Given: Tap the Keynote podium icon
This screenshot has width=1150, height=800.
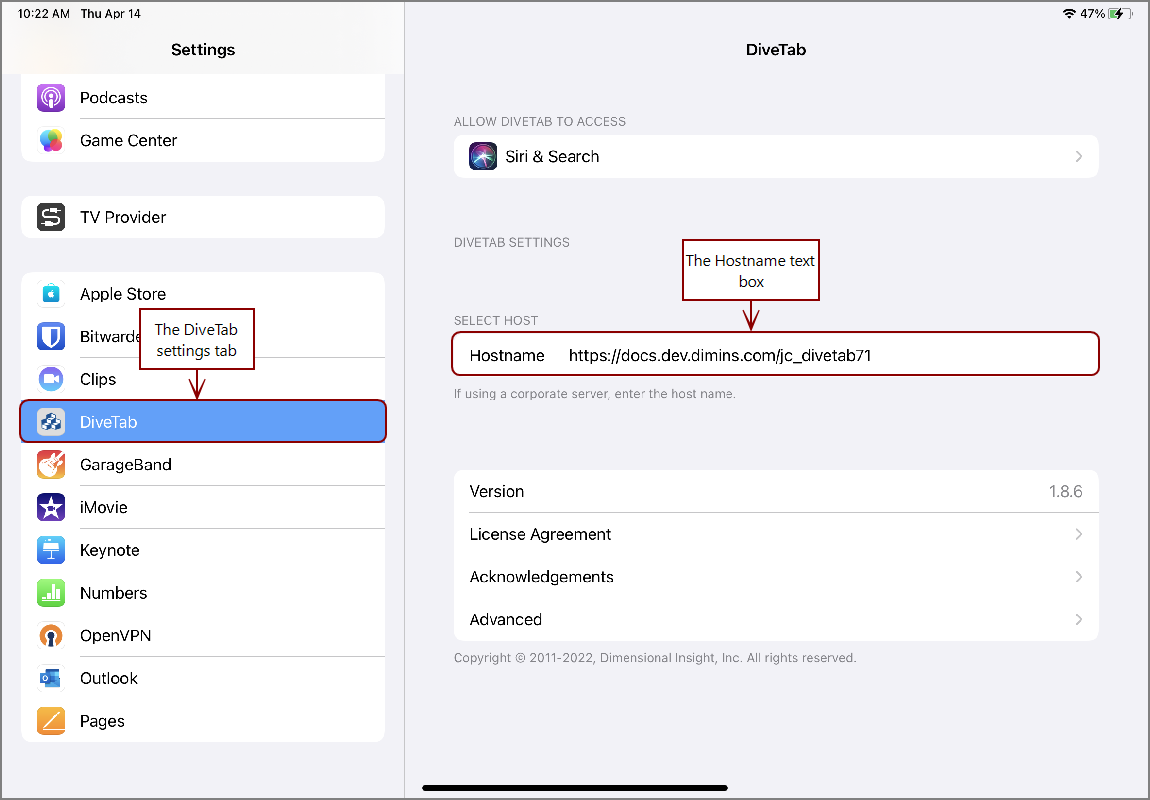Looking at the screenshot, I should (x=51, y=550).
